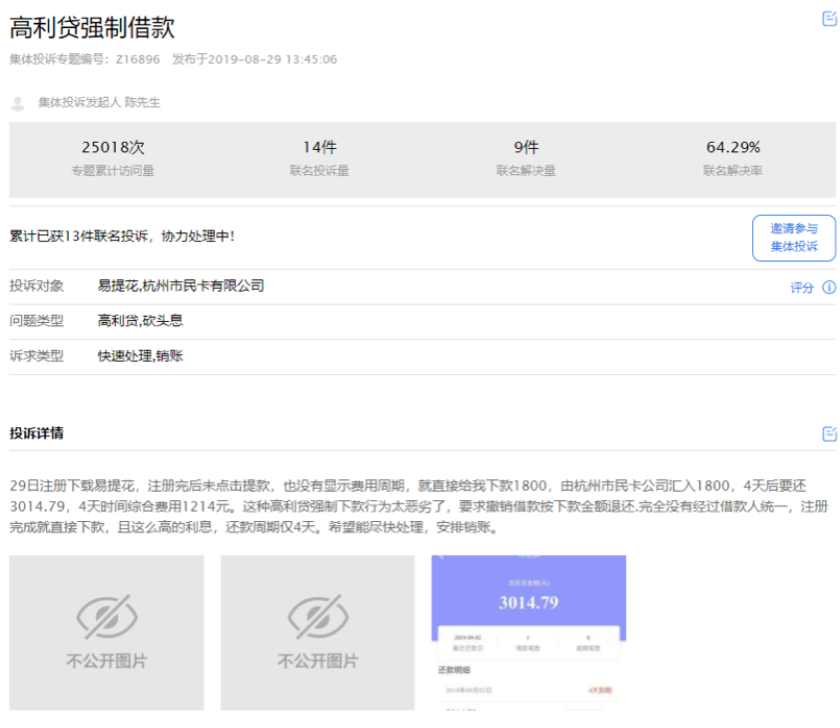Click the 9件 resolved count
The height and width of the screenshot is (728, 840).
click(x=526, y=147)
